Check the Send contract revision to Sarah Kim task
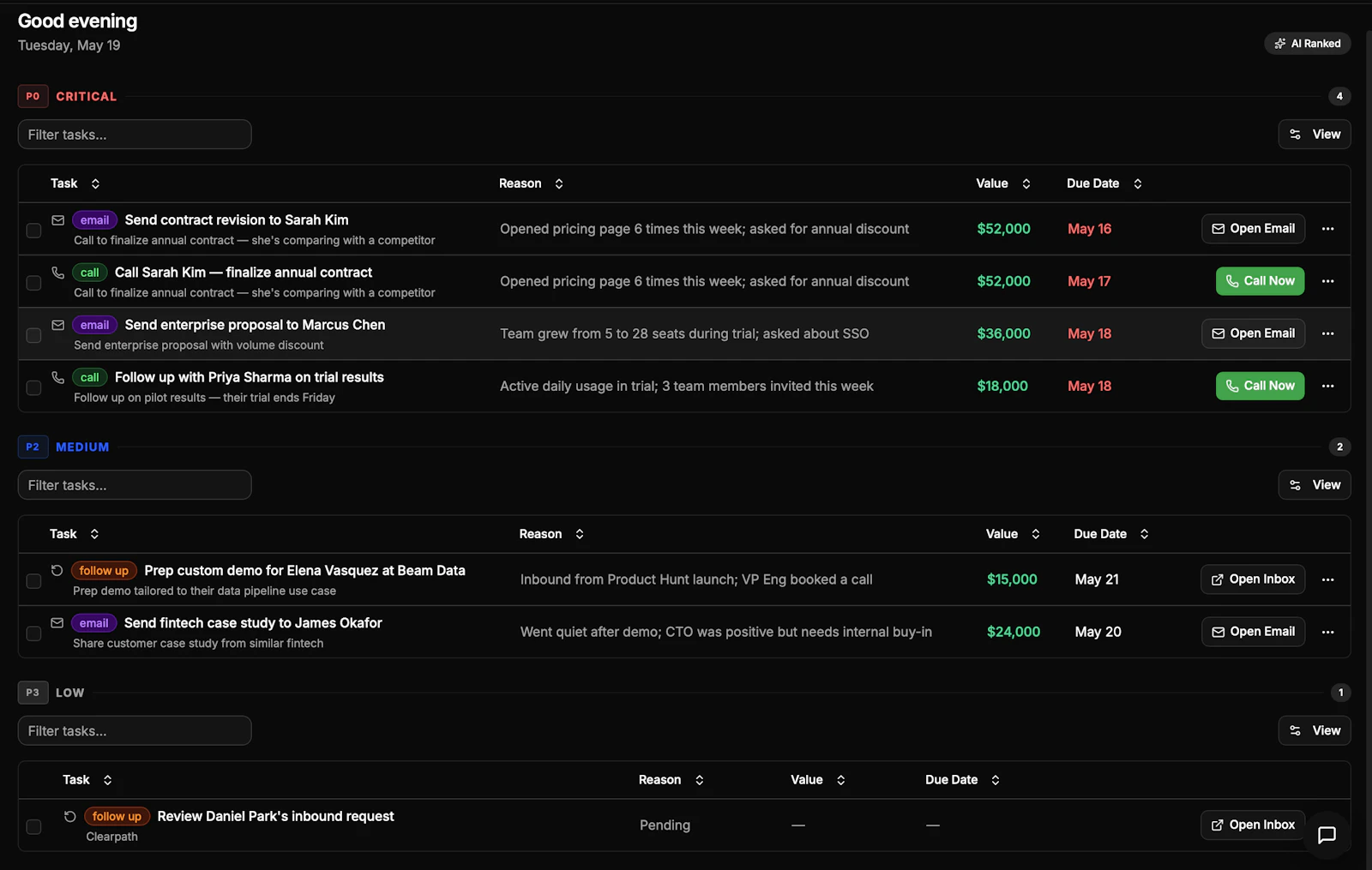The height and width of the screenshot is (870, 1372). [x=33, y=231]
